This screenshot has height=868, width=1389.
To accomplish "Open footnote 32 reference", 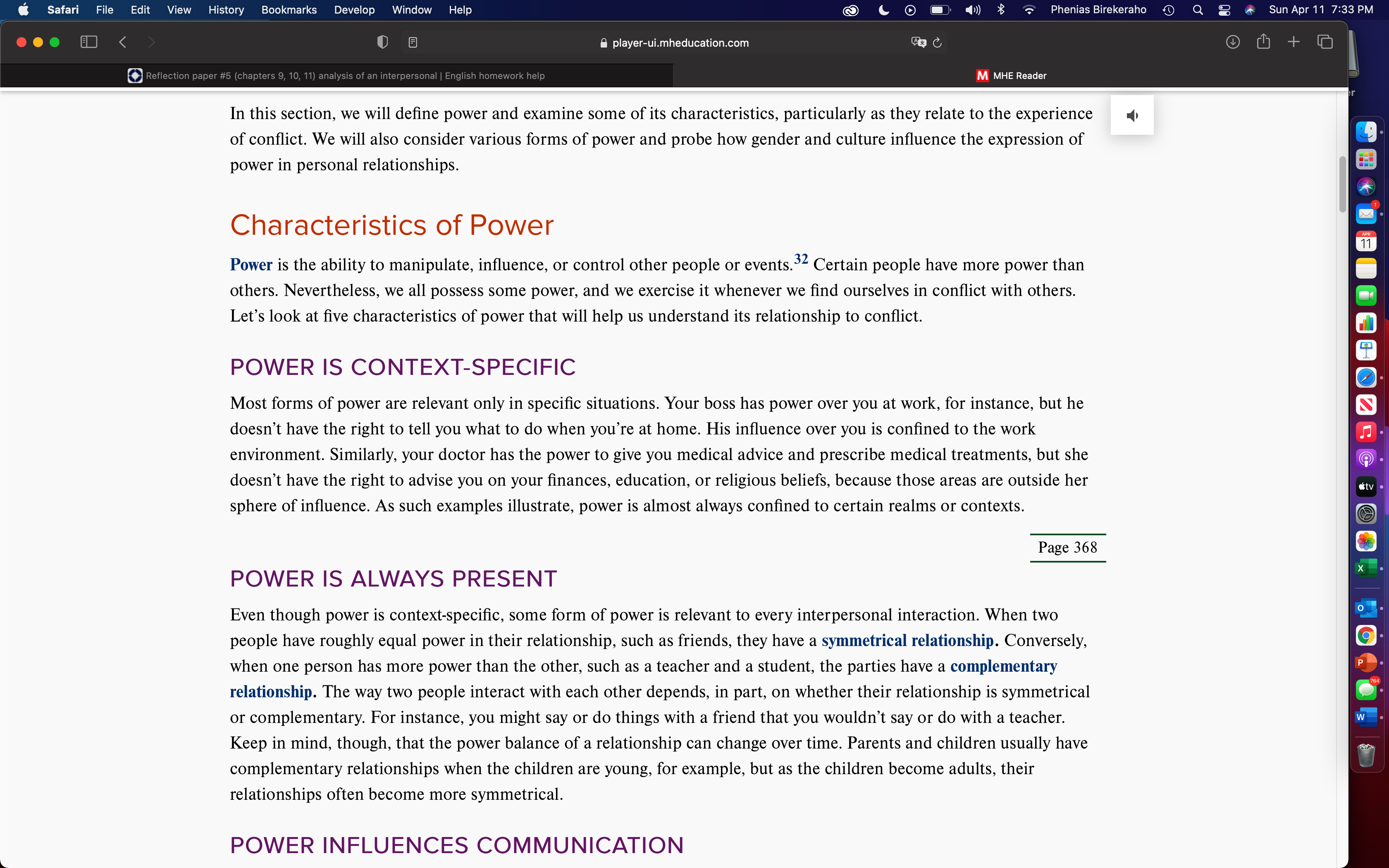I will coord(801,259).
